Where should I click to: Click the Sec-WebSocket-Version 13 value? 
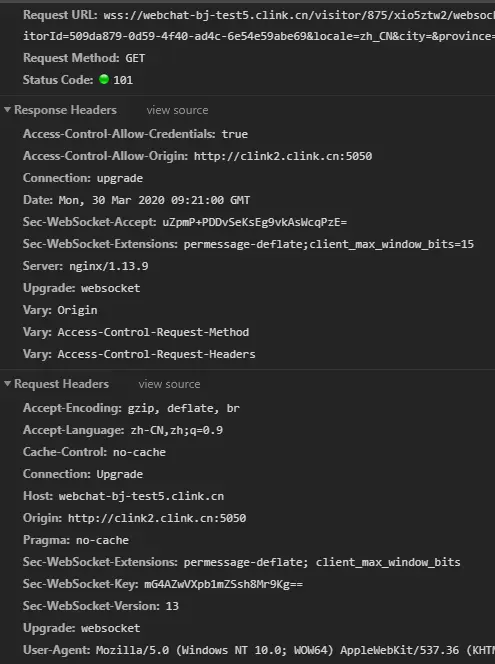coord(172,606)
